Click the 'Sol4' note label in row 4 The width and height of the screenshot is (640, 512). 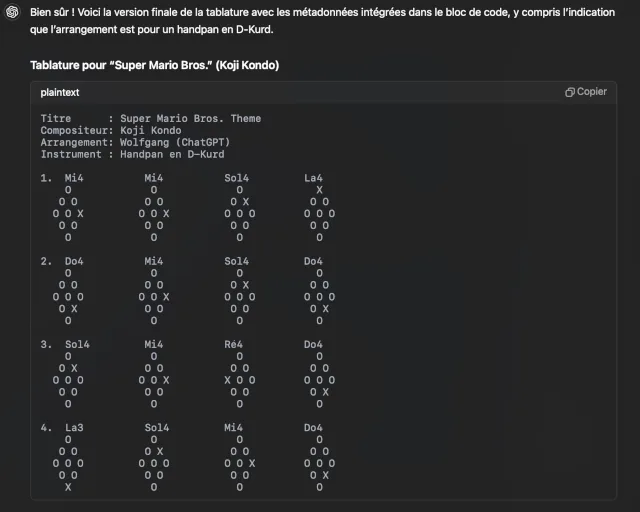[x=157, y=428]
